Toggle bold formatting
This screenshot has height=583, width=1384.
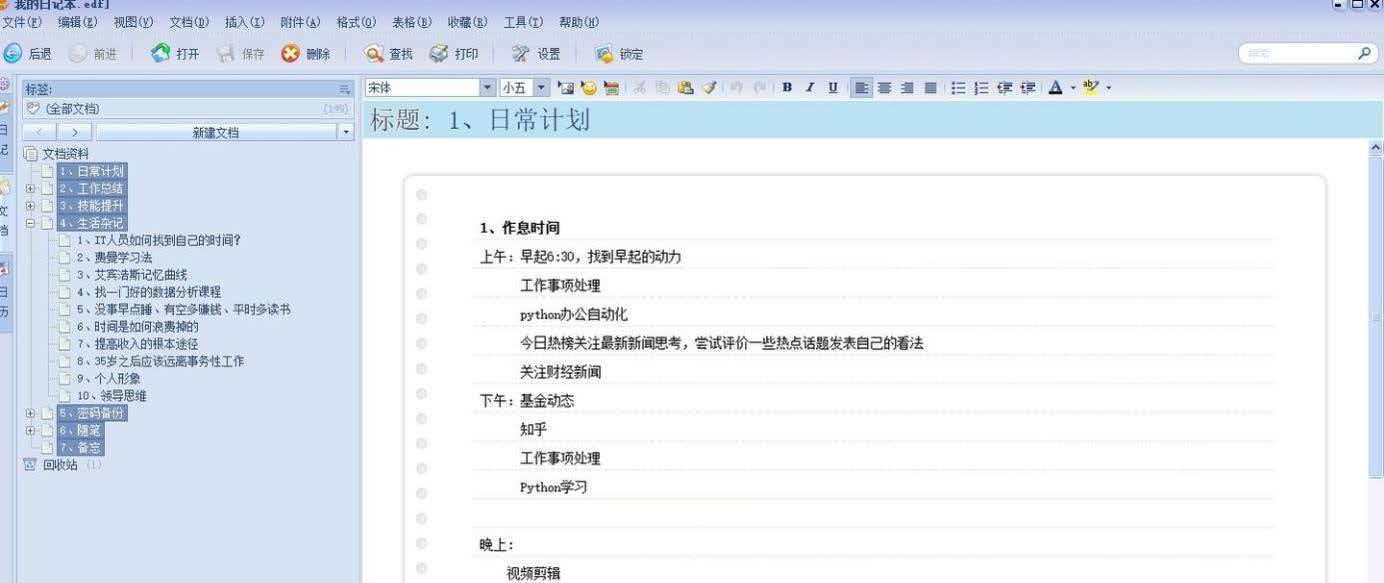point(787,87)
